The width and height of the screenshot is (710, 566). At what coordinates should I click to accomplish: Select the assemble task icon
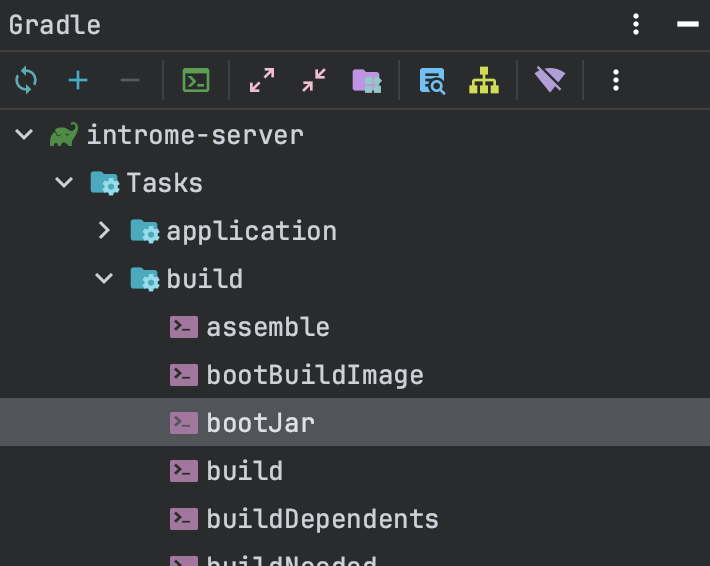pos(184,327)
